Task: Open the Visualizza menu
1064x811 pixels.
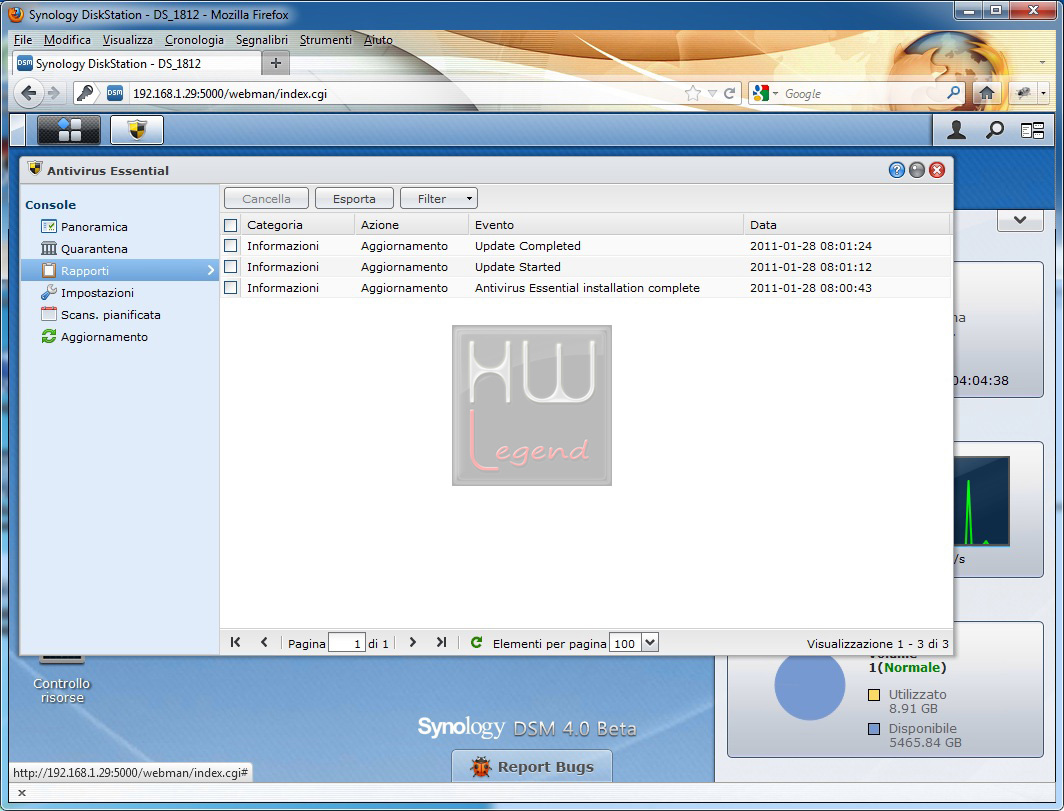Action: pos(128,40)
